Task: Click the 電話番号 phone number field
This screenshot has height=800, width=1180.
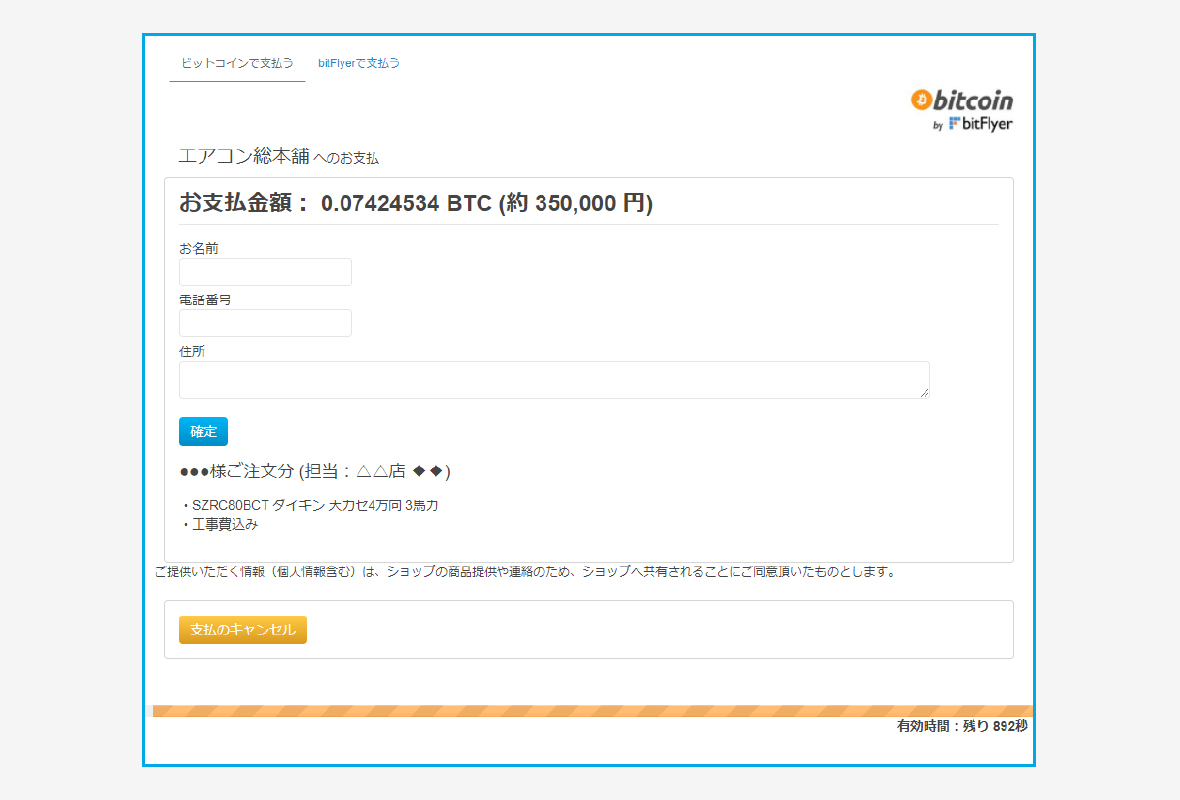Action: click(264, 323)
